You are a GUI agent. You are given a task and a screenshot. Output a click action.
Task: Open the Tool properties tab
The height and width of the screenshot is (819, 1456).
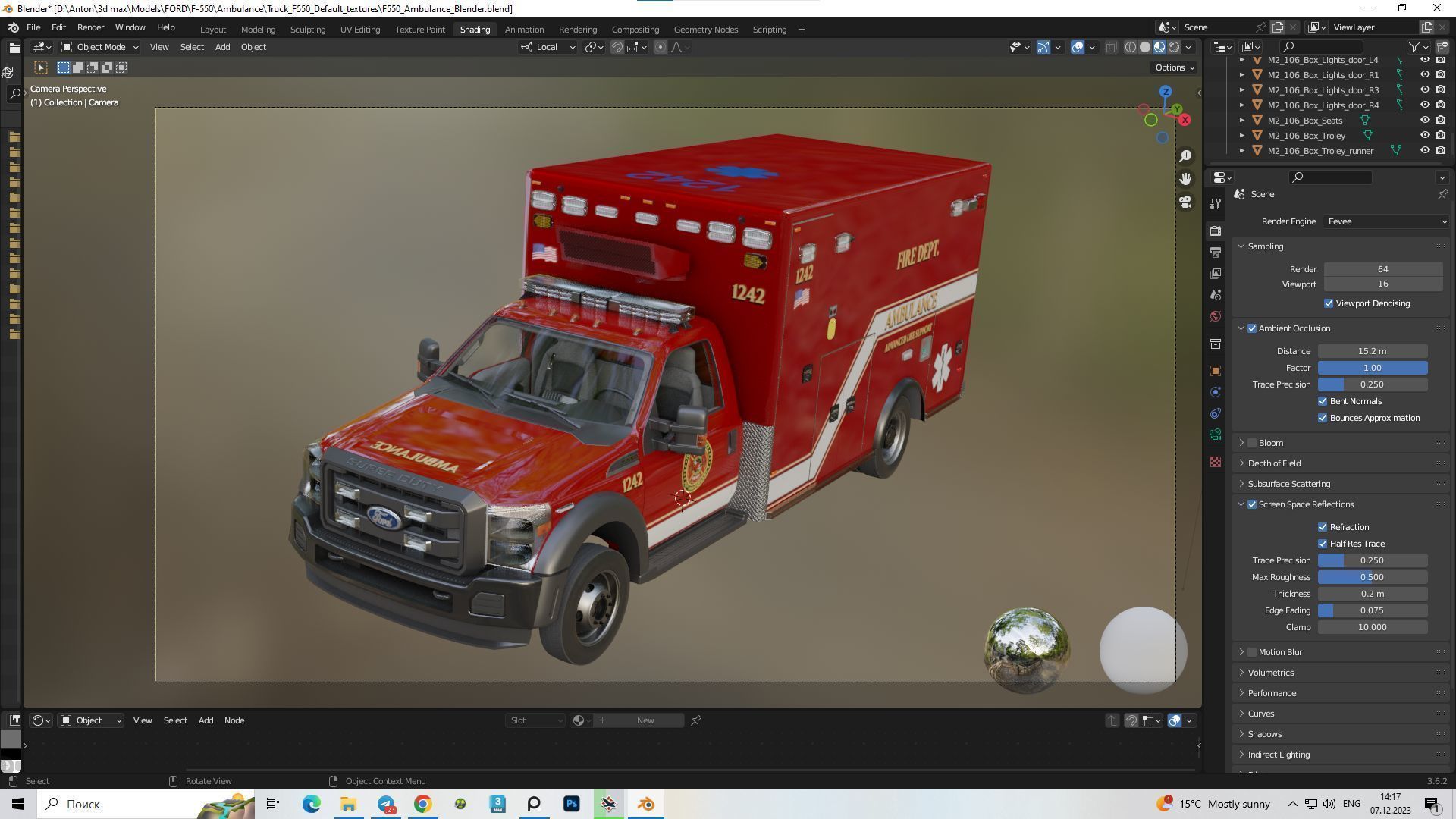tap(1216, 204)
